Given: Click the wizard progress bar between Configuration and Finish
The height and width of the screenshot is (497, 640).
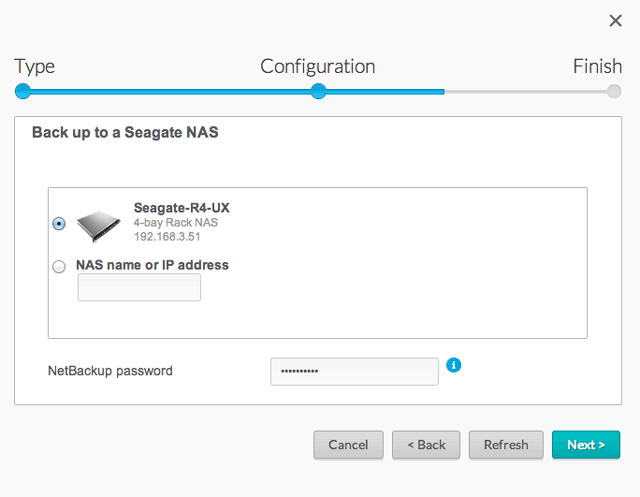Looking at the screenshot, I should pos(500,91).
